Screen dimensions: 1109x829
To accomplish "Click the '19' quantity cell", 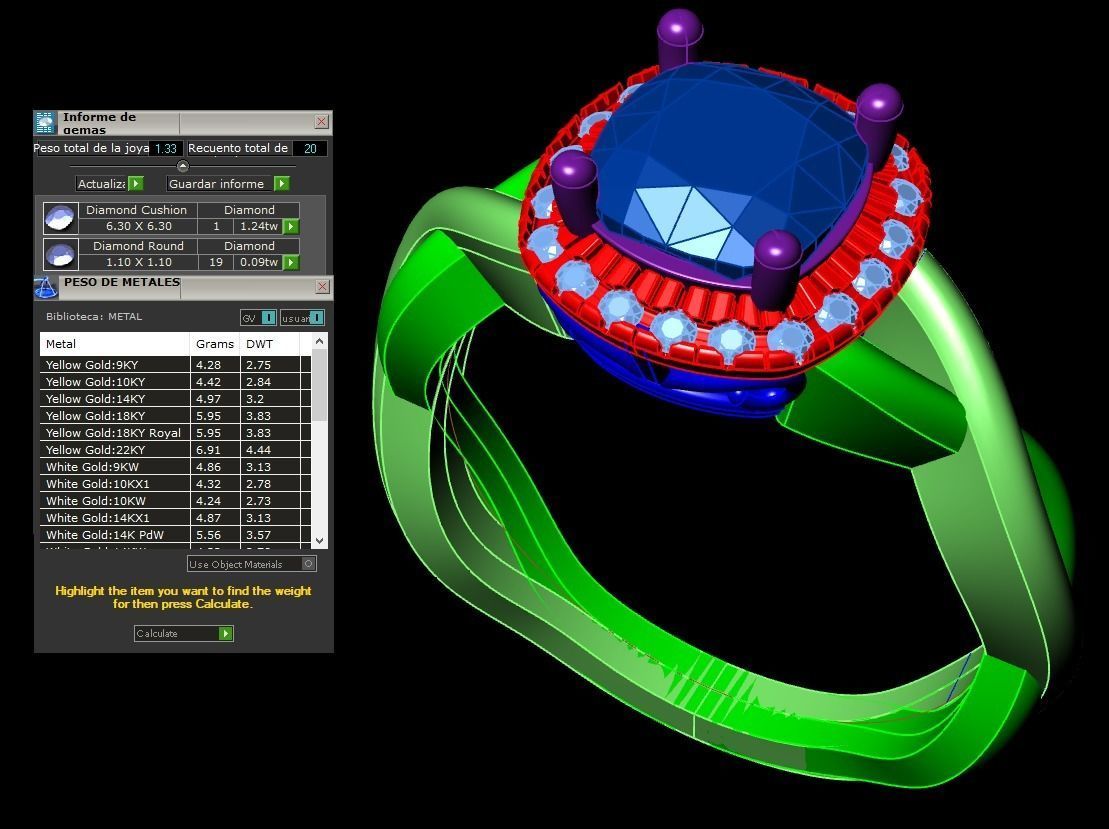I will [216, 262].
